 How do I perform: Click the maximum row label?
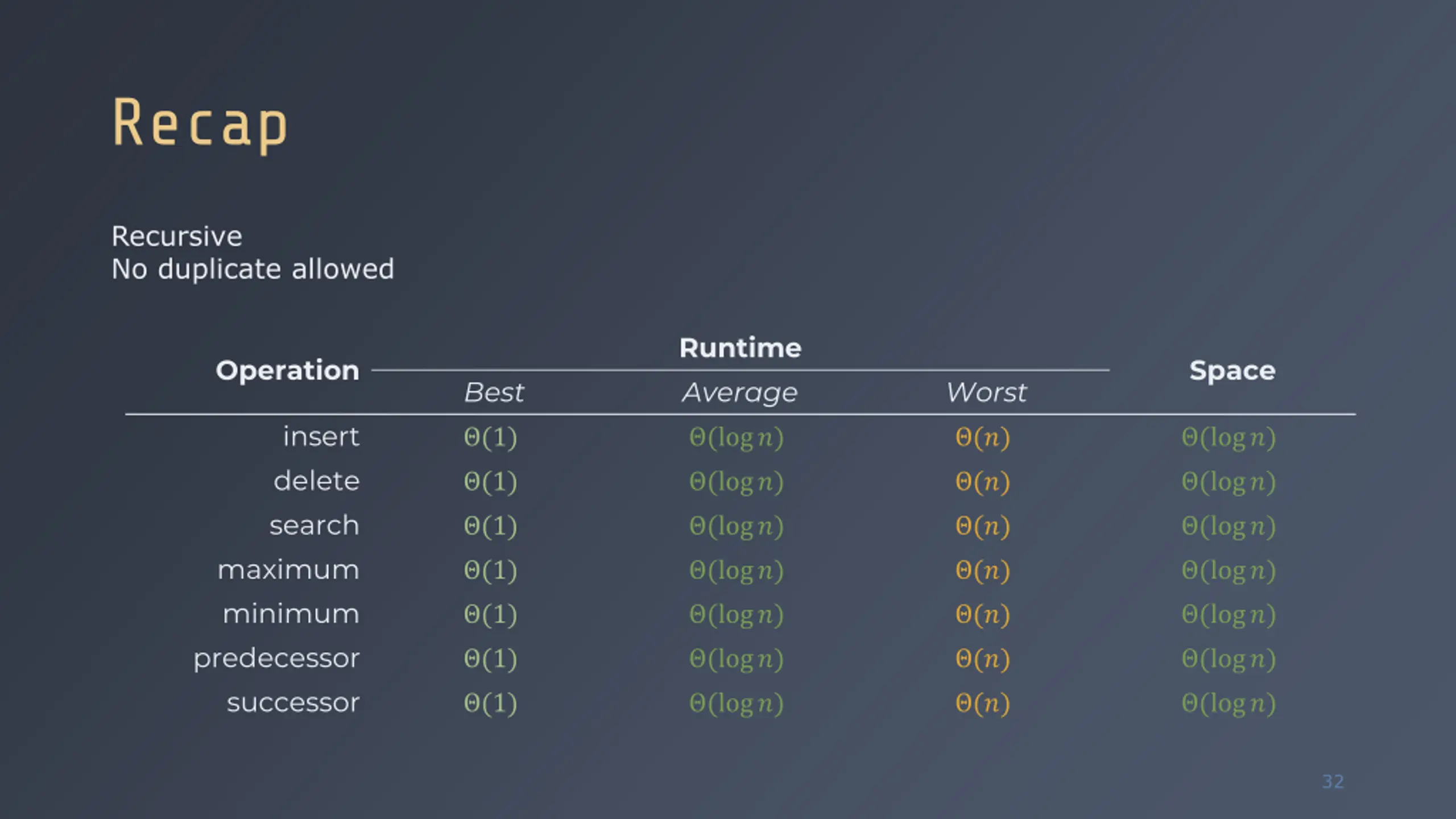tap(288, 570)
